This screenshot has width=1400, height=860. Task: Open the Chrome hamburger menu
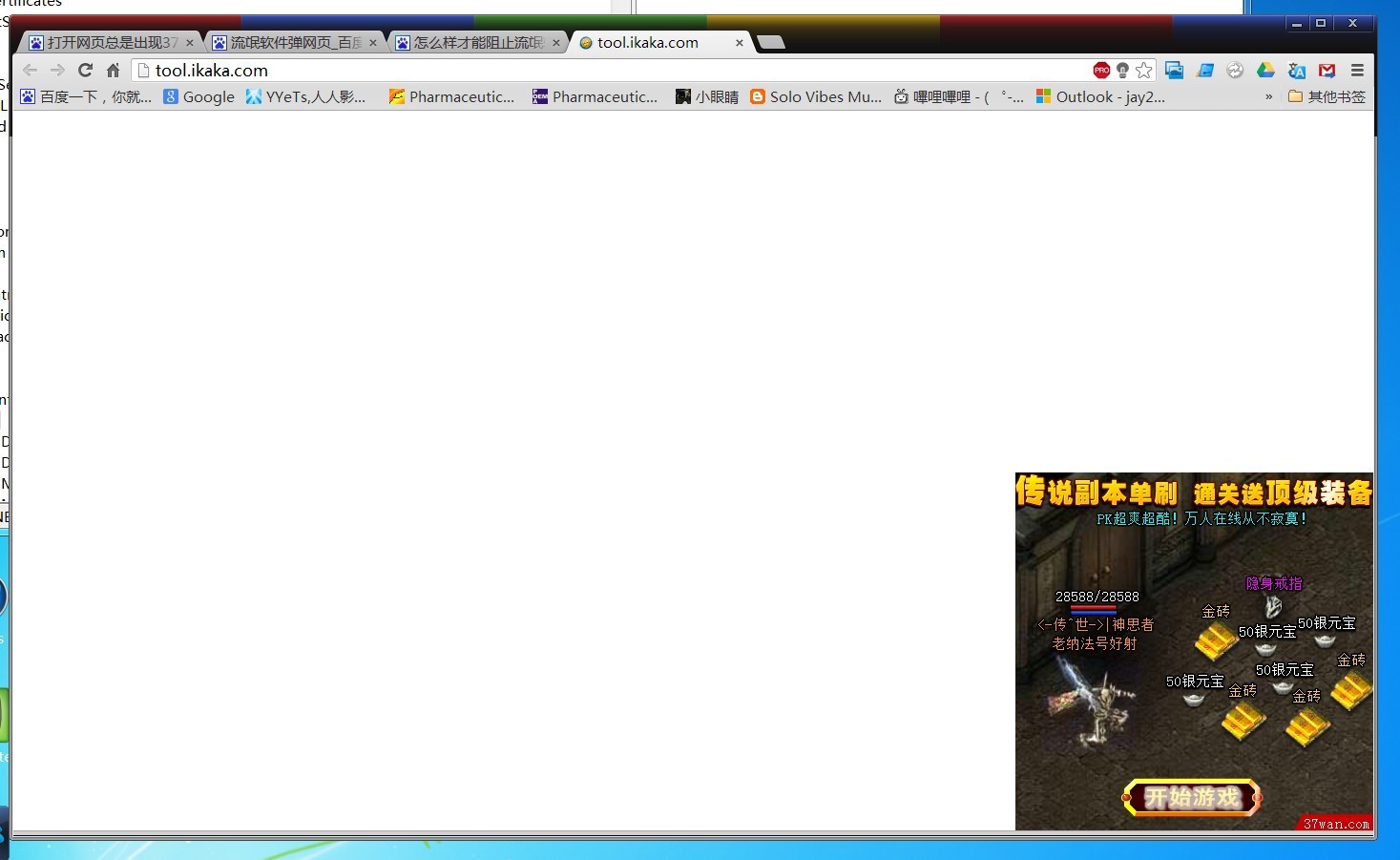1357,70
